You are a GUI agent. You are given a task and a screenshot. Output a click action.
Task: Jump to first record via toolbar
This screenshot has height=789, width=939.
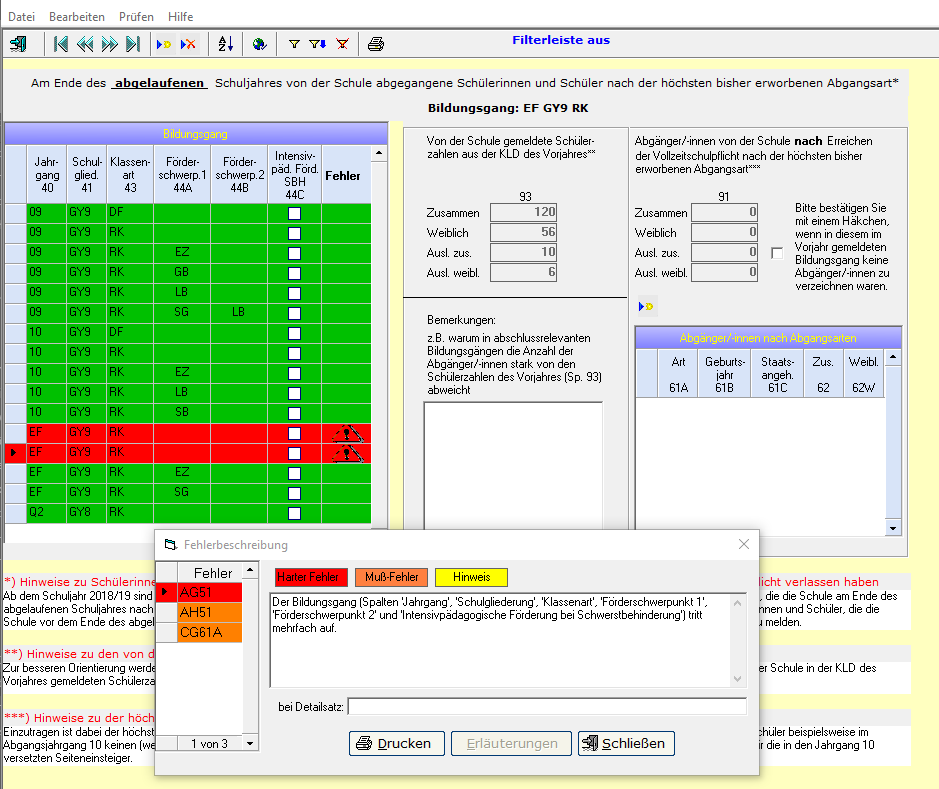click(x=61, y=44)
